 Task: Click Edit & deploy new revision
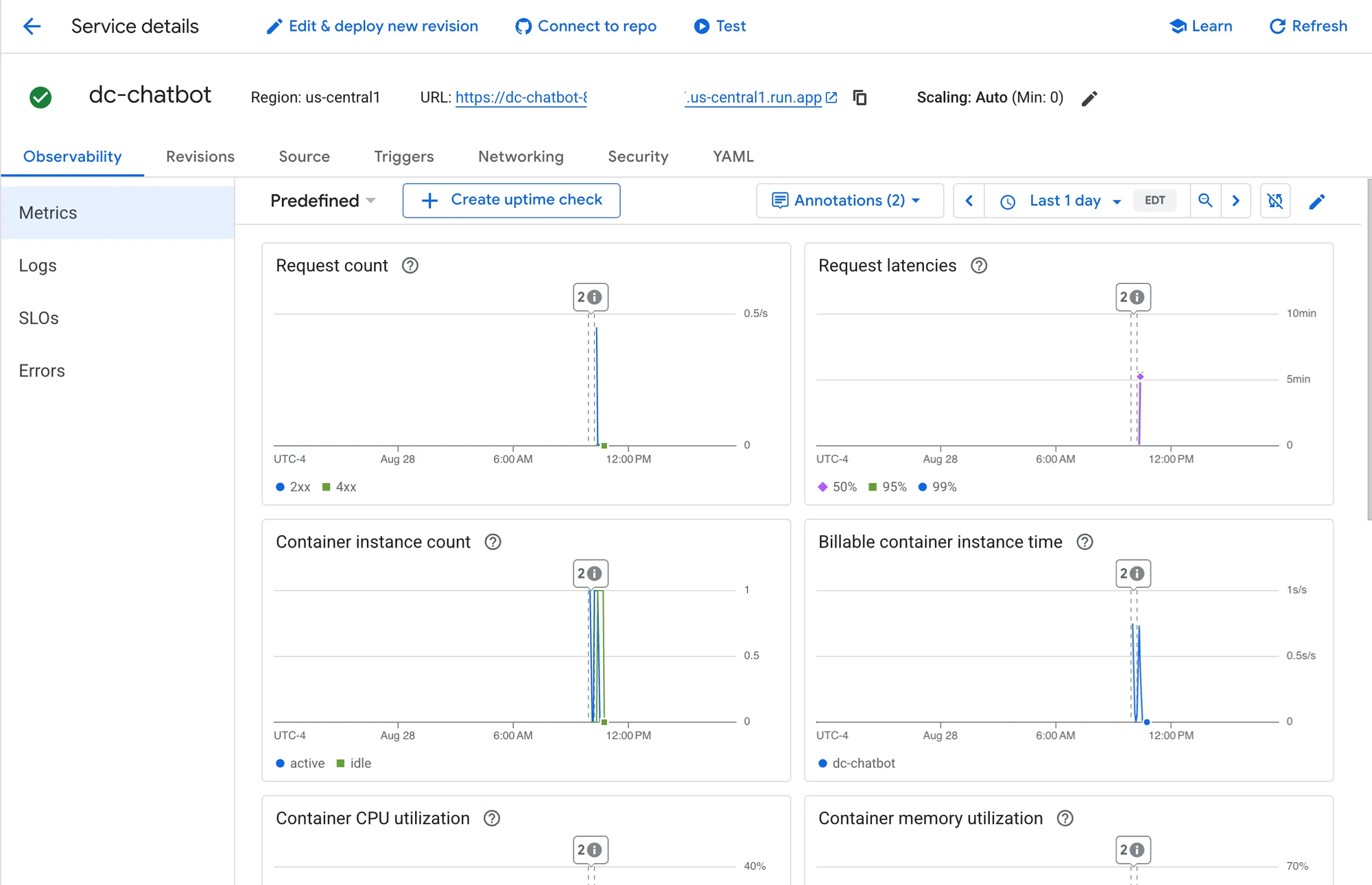click(x=372, y=26)
